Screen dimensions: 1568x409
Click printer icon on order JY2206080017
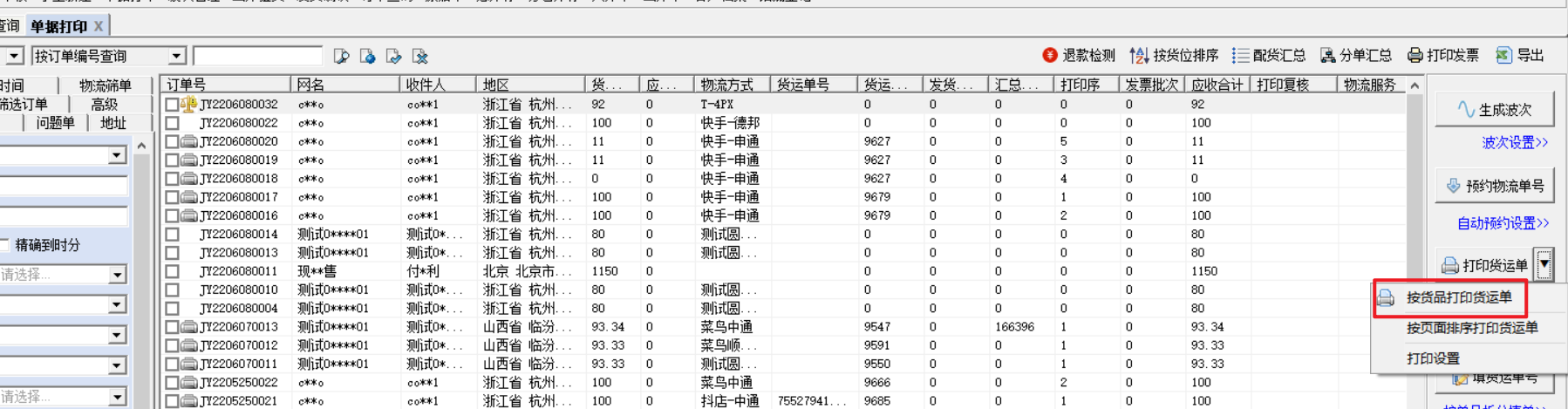coord(189,197)
